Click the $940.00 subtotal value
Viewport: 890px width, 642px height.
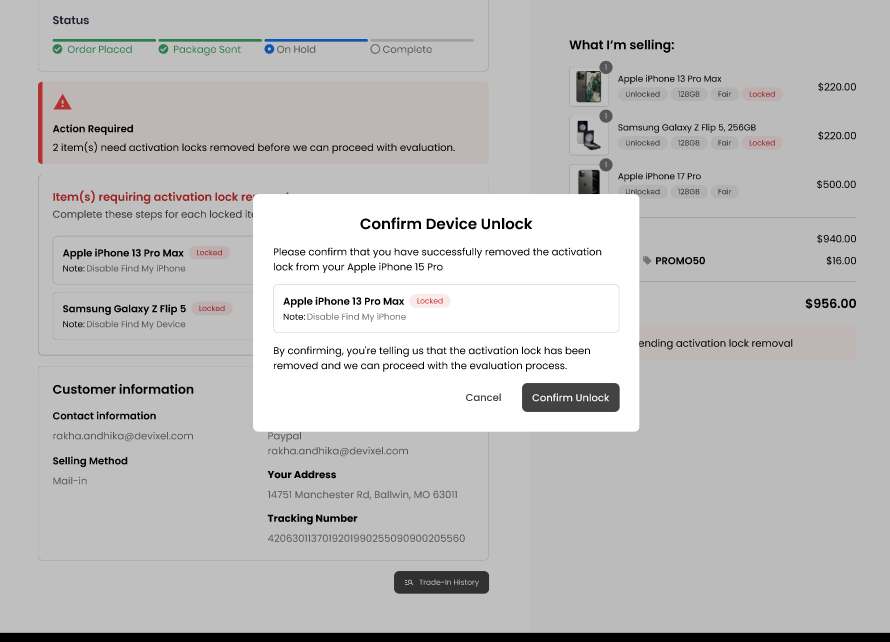coord(836,239)
